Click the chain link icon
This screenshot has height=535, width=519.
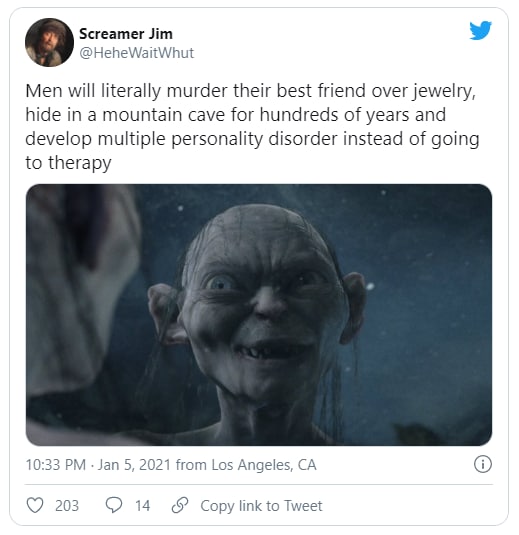(x=180, y=505)
